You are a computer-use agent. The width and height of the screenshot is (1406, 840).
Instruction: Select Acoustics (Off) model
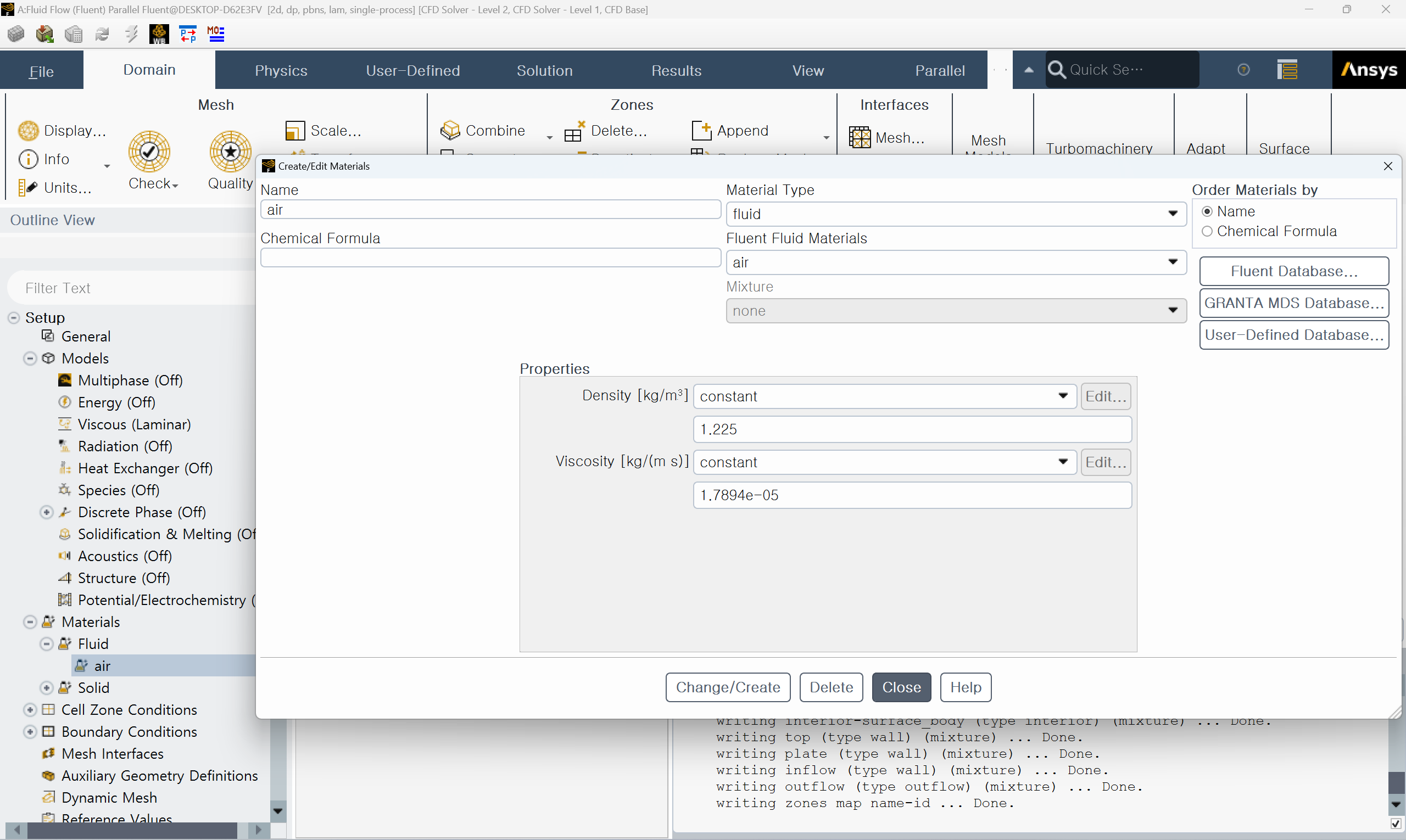125,556
